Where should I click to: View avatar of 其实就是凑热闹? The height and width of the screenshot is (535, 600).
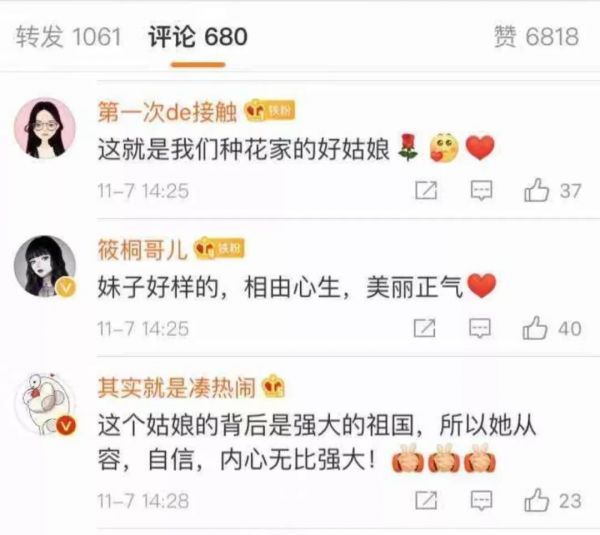[45, 404]
